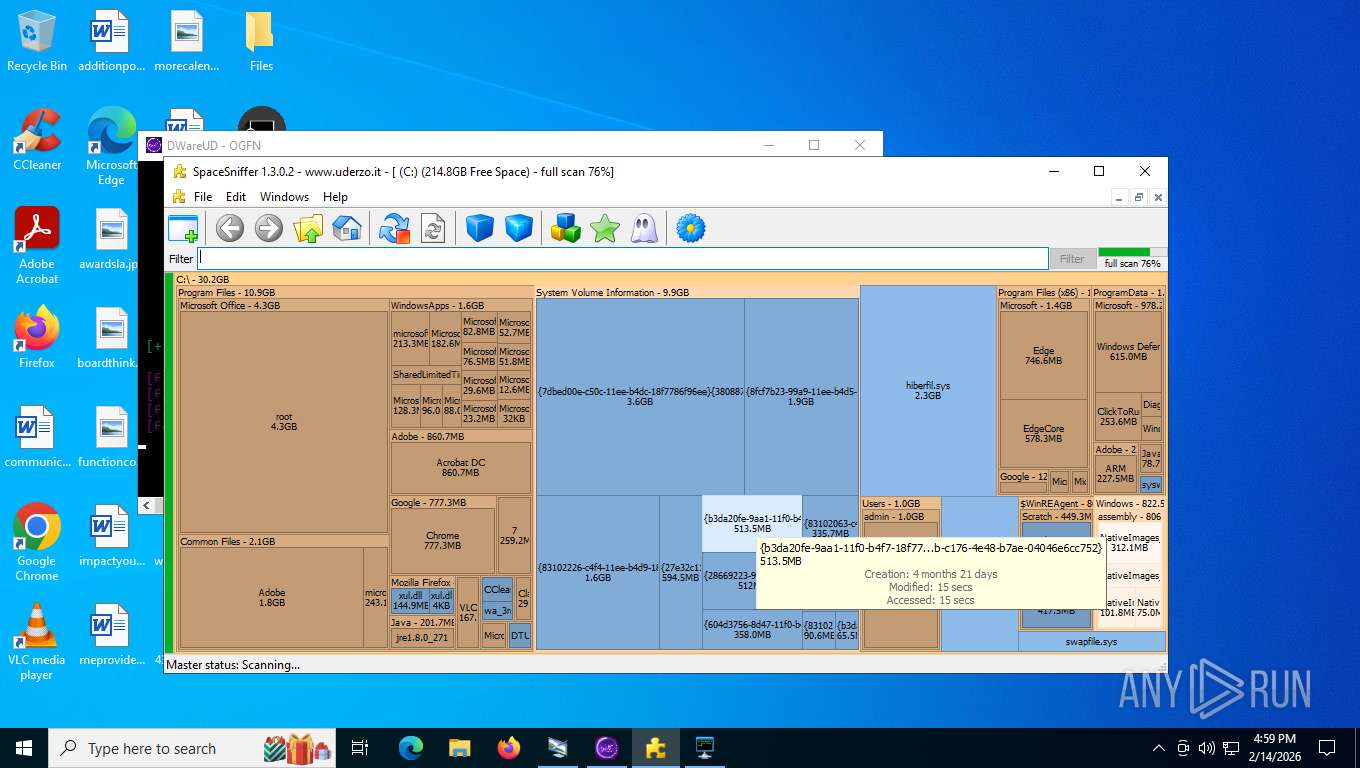Select the {7dbed00e 3.6GB block
The height and width of the screenshot is (768, 1360).
pyautogui.click(x=640, y=396)
